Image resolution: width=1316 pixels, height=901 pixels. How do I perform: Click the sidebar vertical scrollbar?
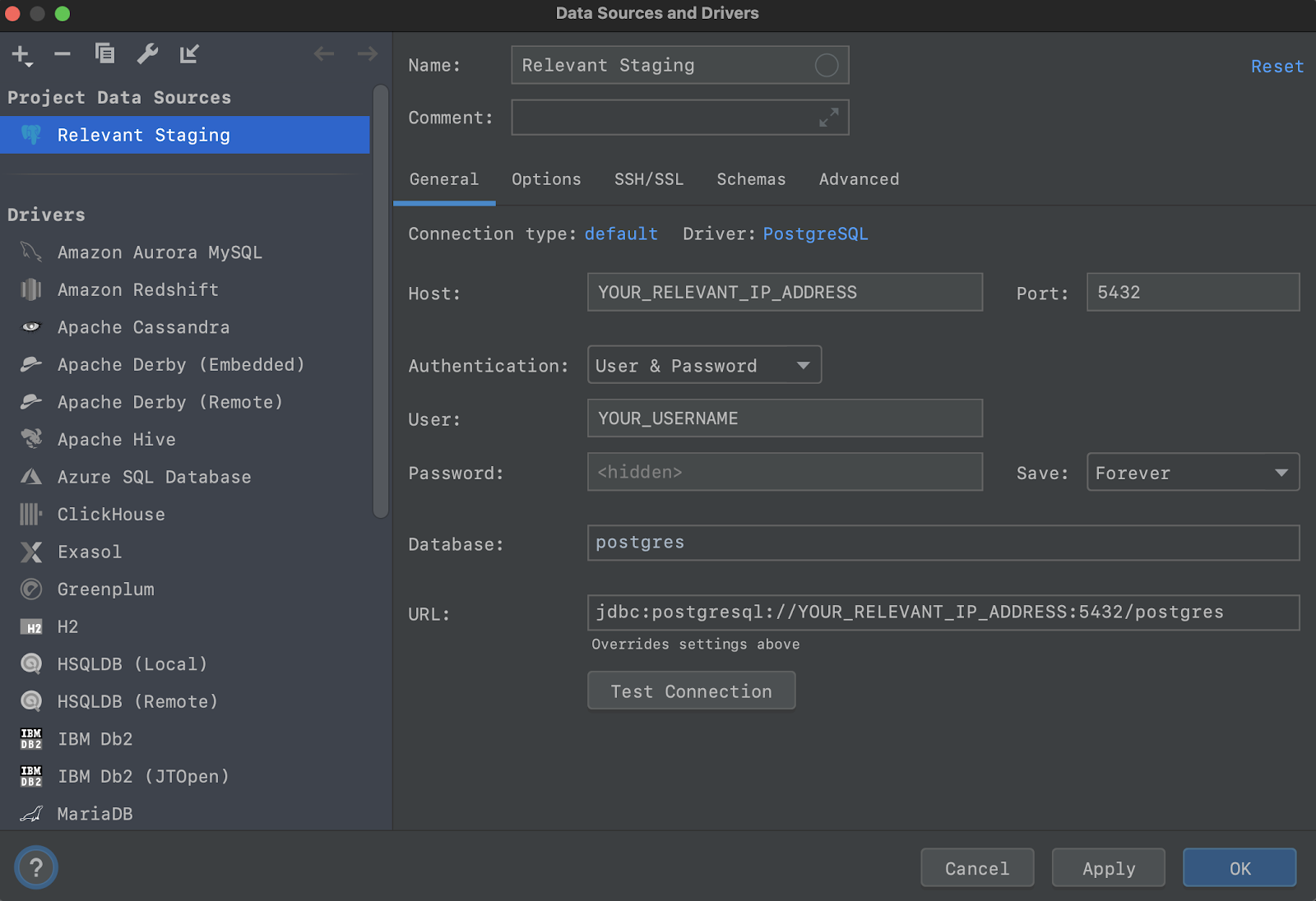[381, 301]
